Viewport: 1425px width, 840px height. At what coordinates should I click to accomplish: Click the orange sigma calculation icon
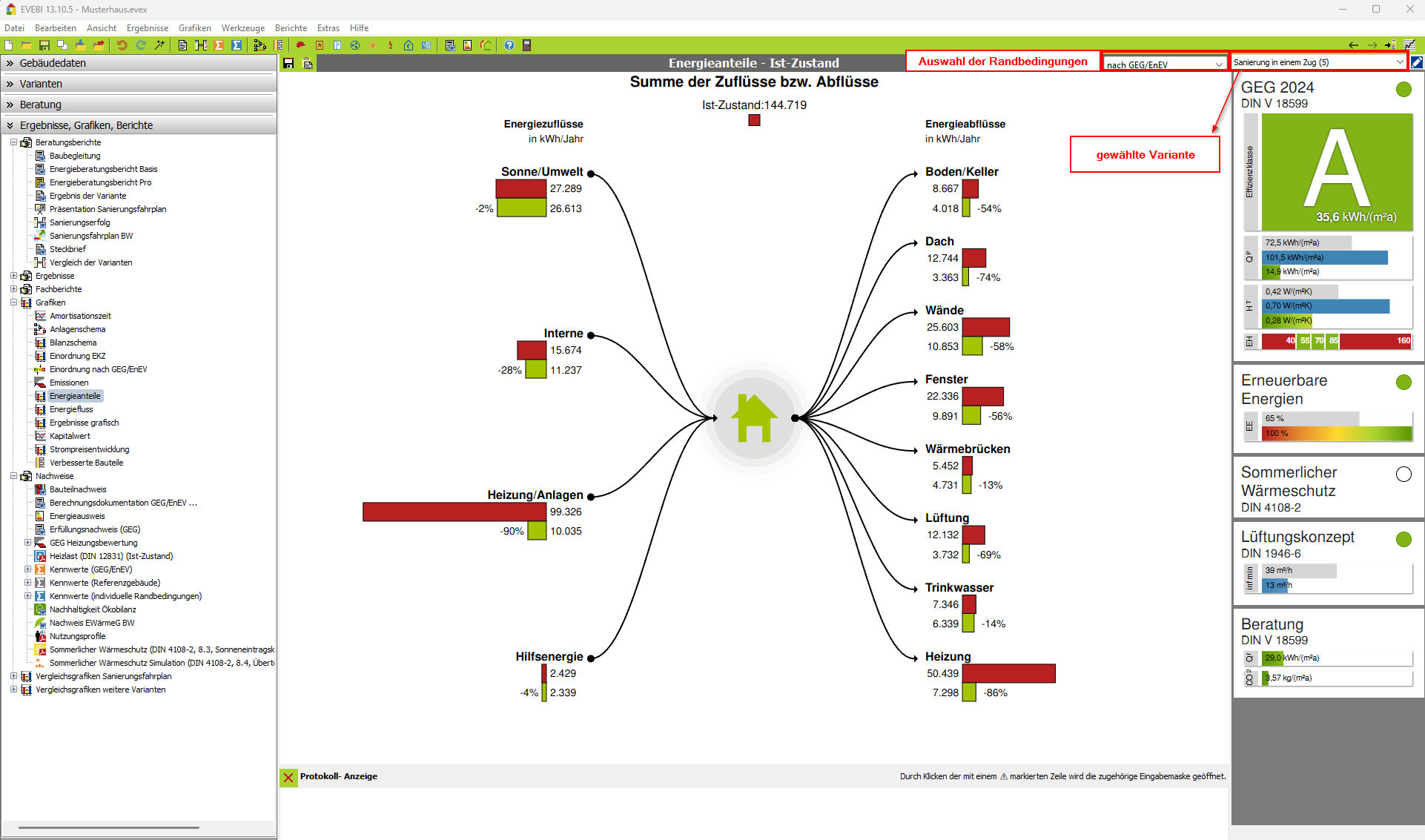219,45
